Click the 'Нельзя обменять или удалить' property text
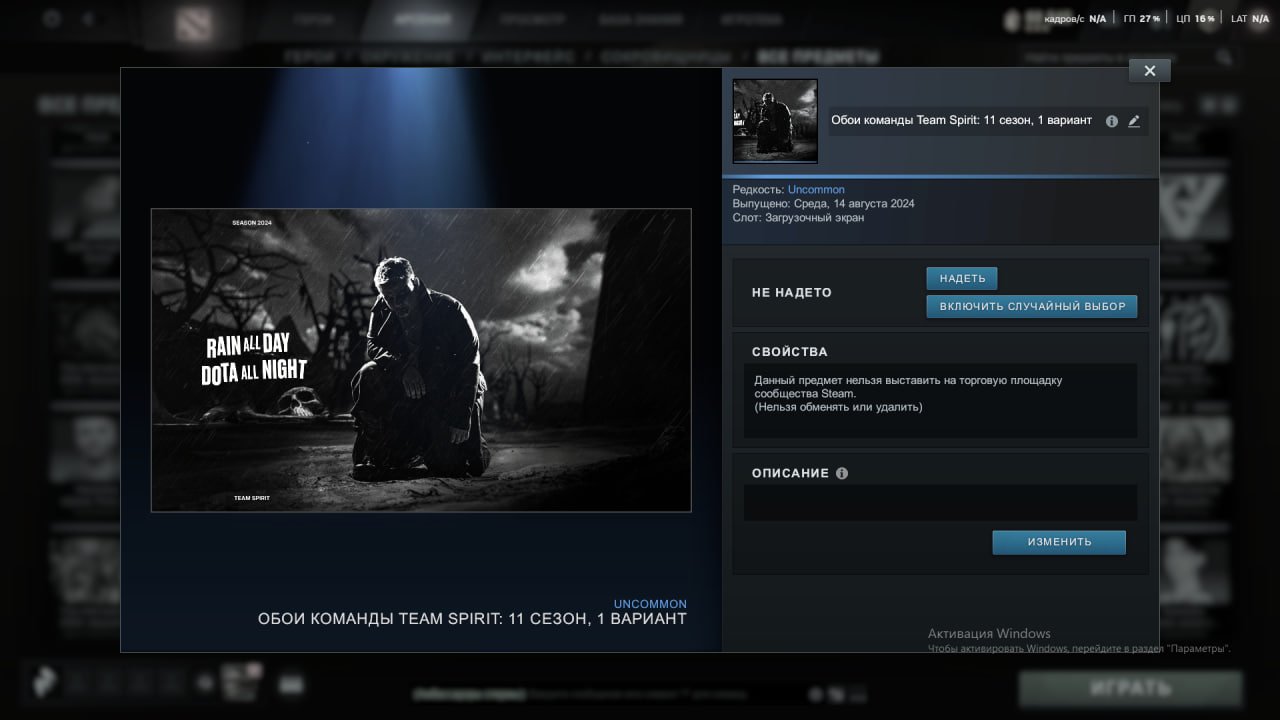 (838, 407)
